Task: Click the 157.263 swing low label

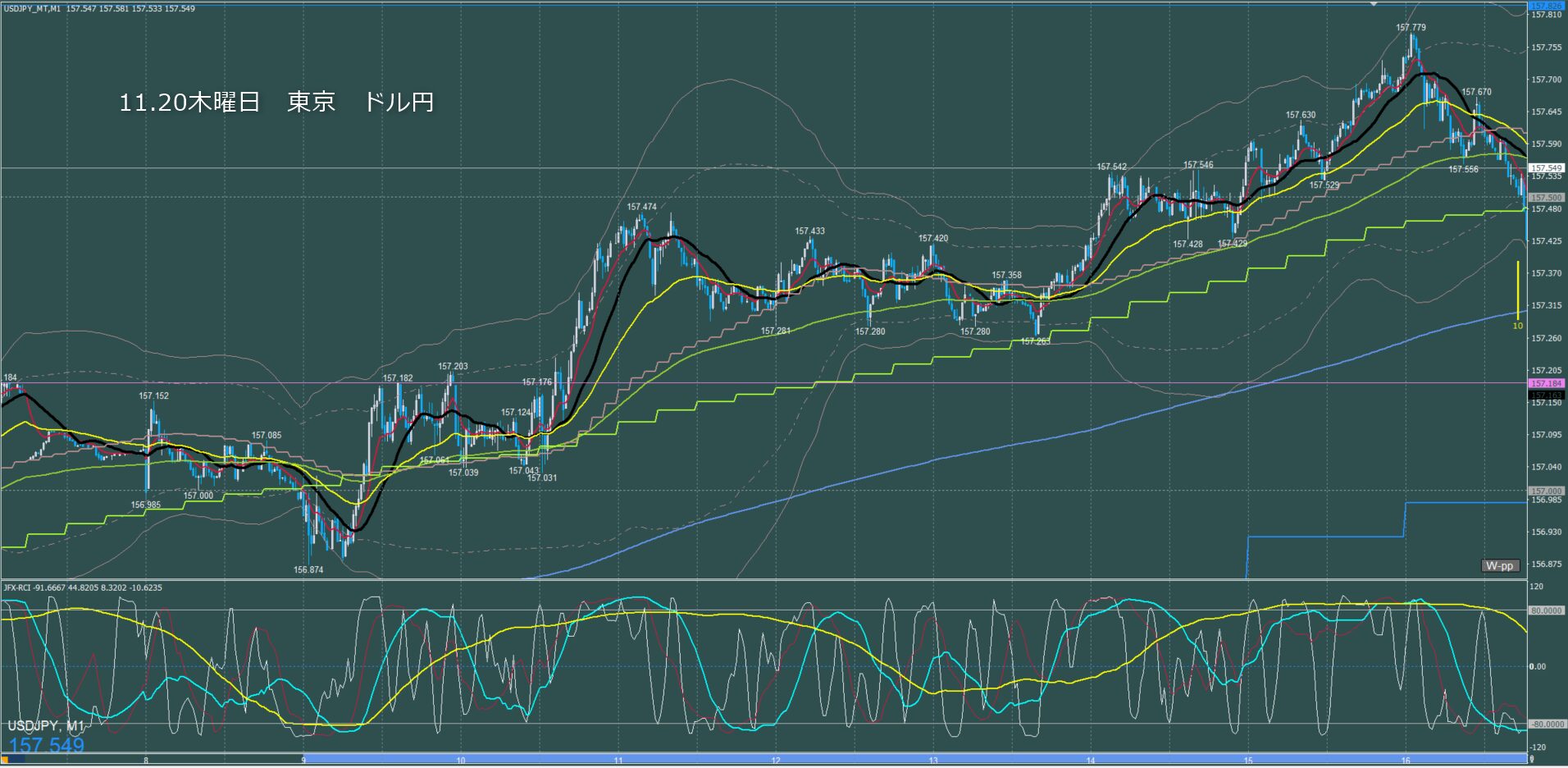Action: click(1035, 341)
